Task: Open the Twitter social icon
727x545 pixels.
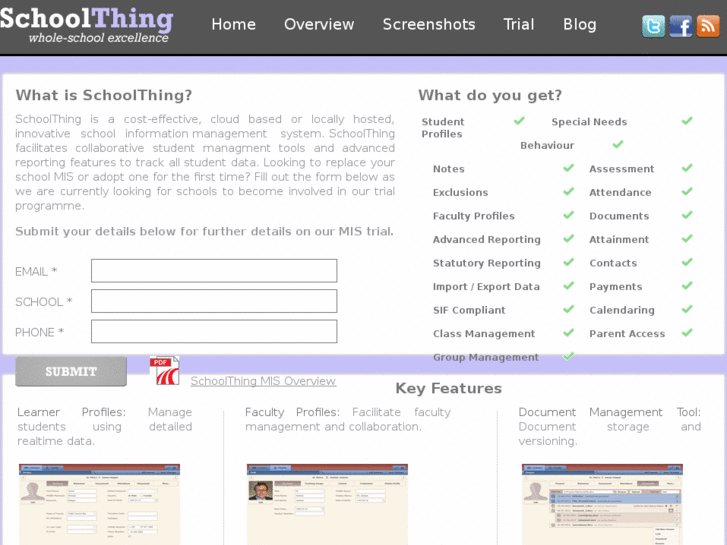Action: [x=653, y=26]
